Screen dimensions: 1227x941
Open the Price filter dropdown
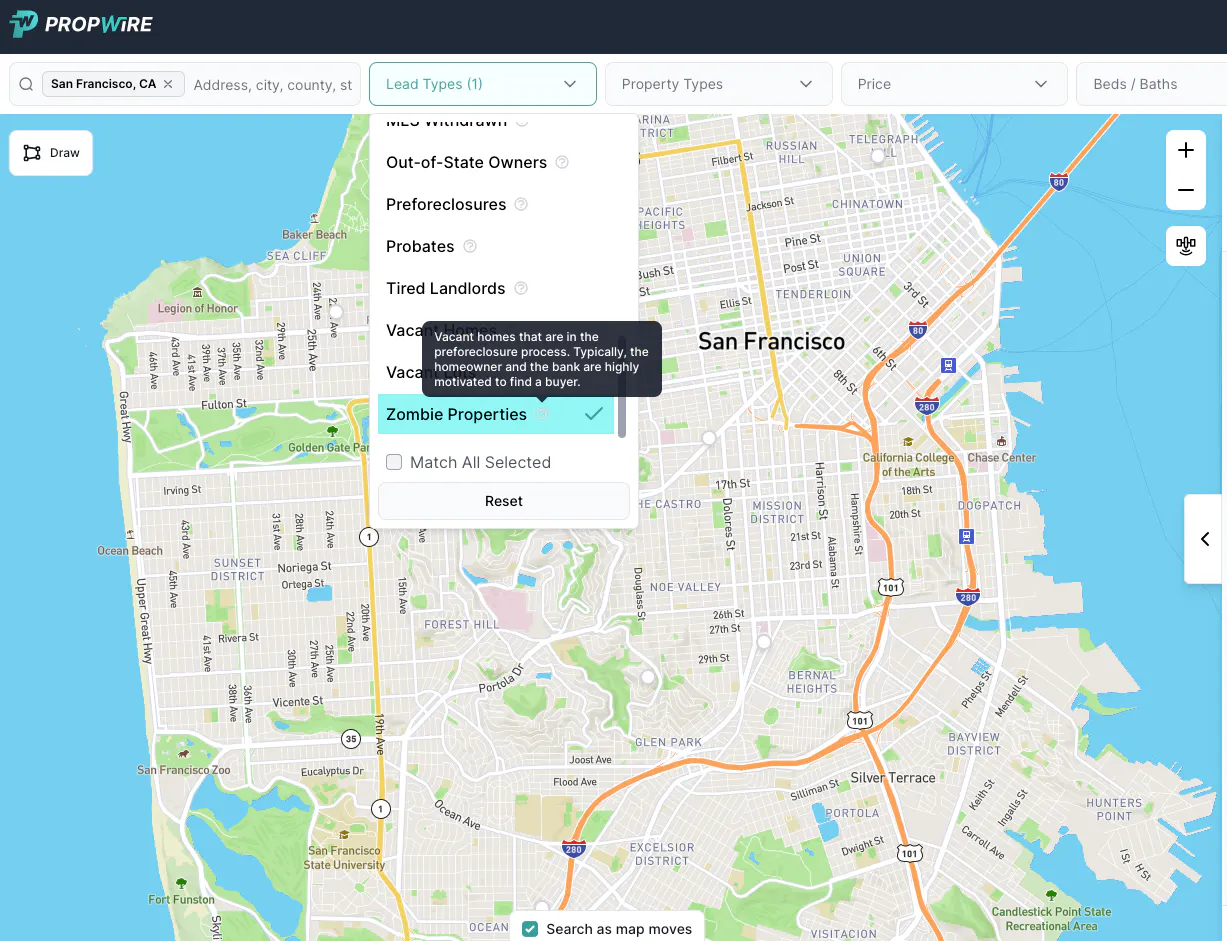pos(953,84)
